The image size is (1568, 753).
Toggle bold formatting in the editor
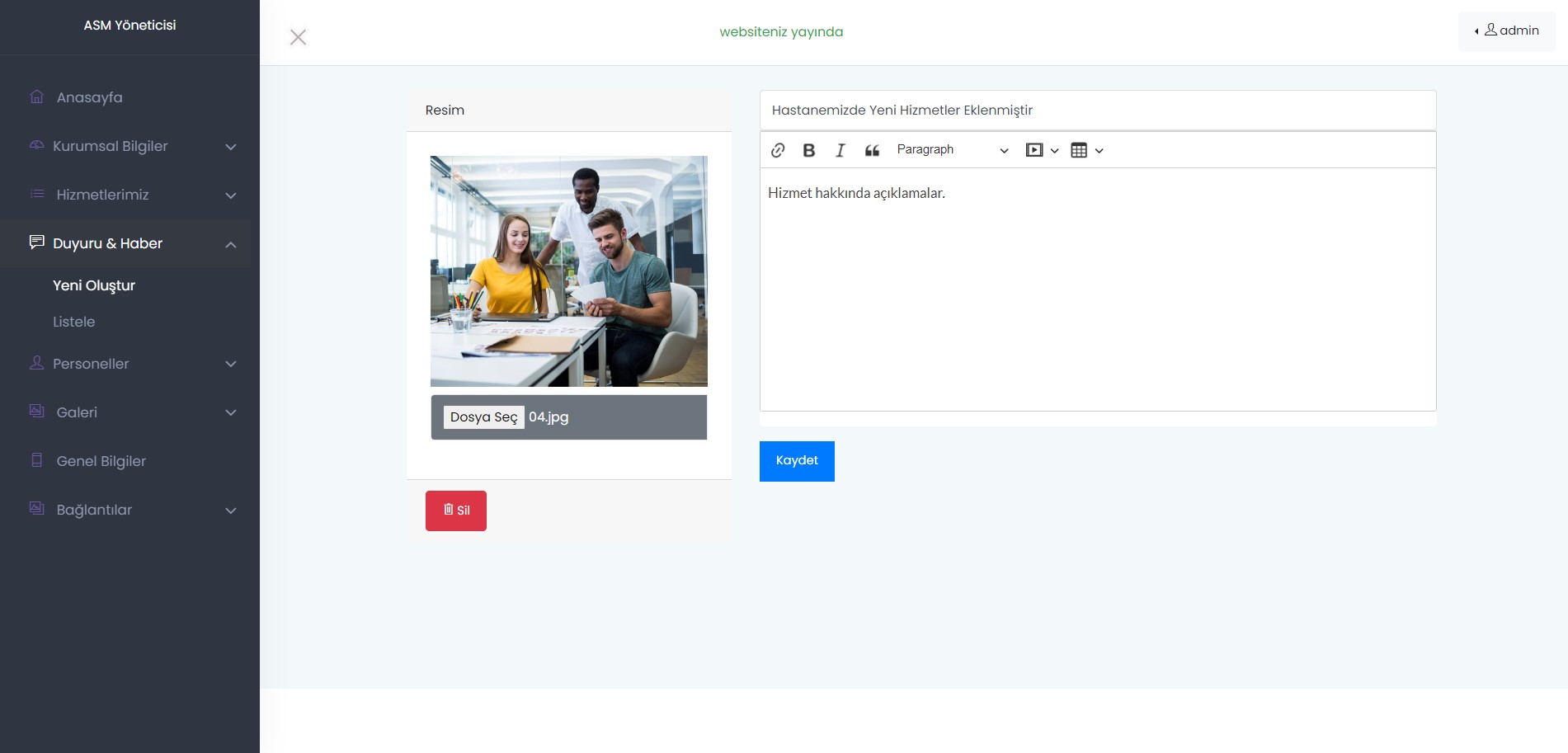click(809, 150)
